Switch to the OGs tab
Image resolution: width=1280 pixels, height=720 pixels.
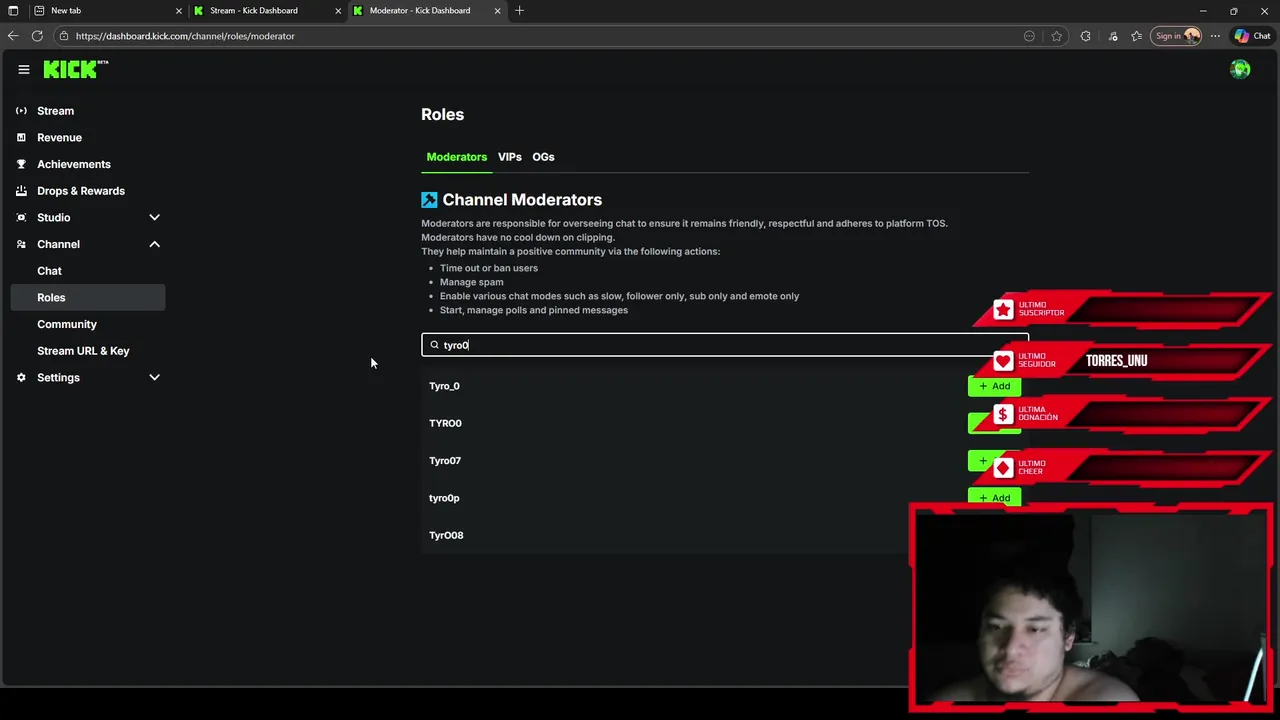(x=543, y=157)
